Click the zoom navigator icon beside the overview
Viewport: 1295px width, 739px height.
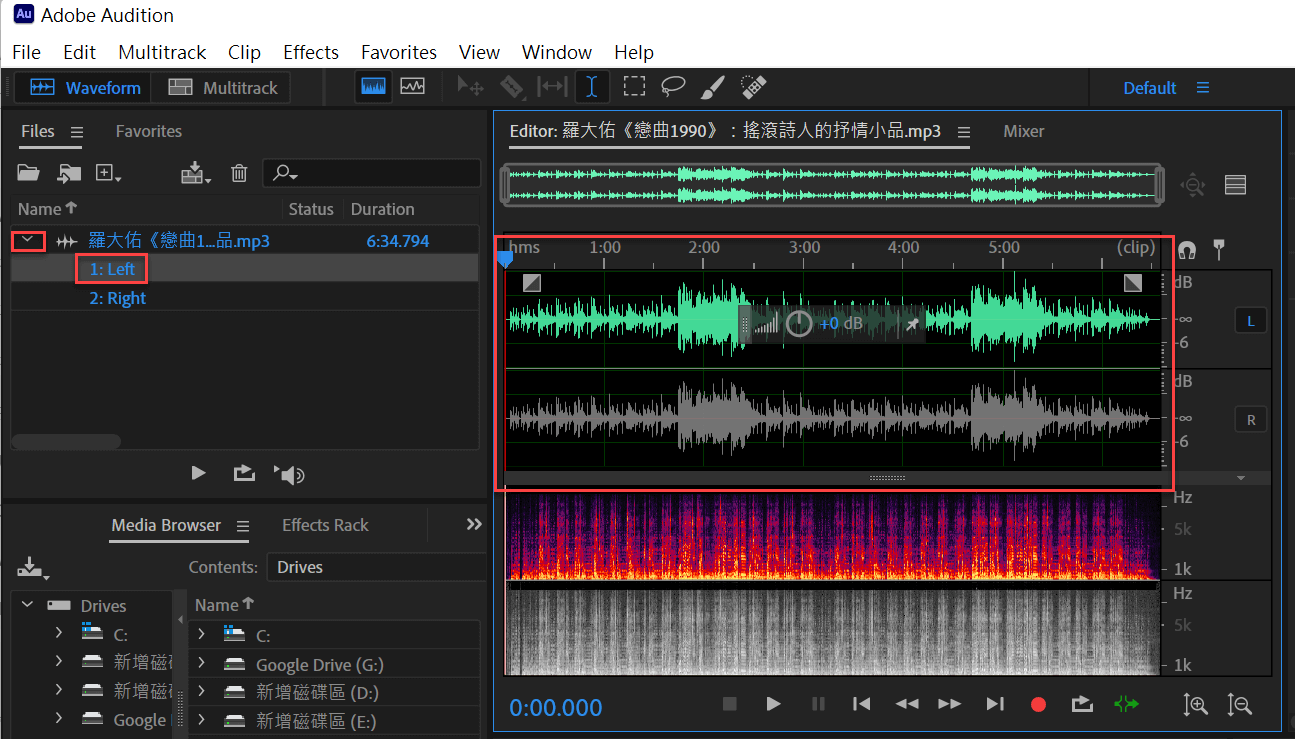point(1193,185)
